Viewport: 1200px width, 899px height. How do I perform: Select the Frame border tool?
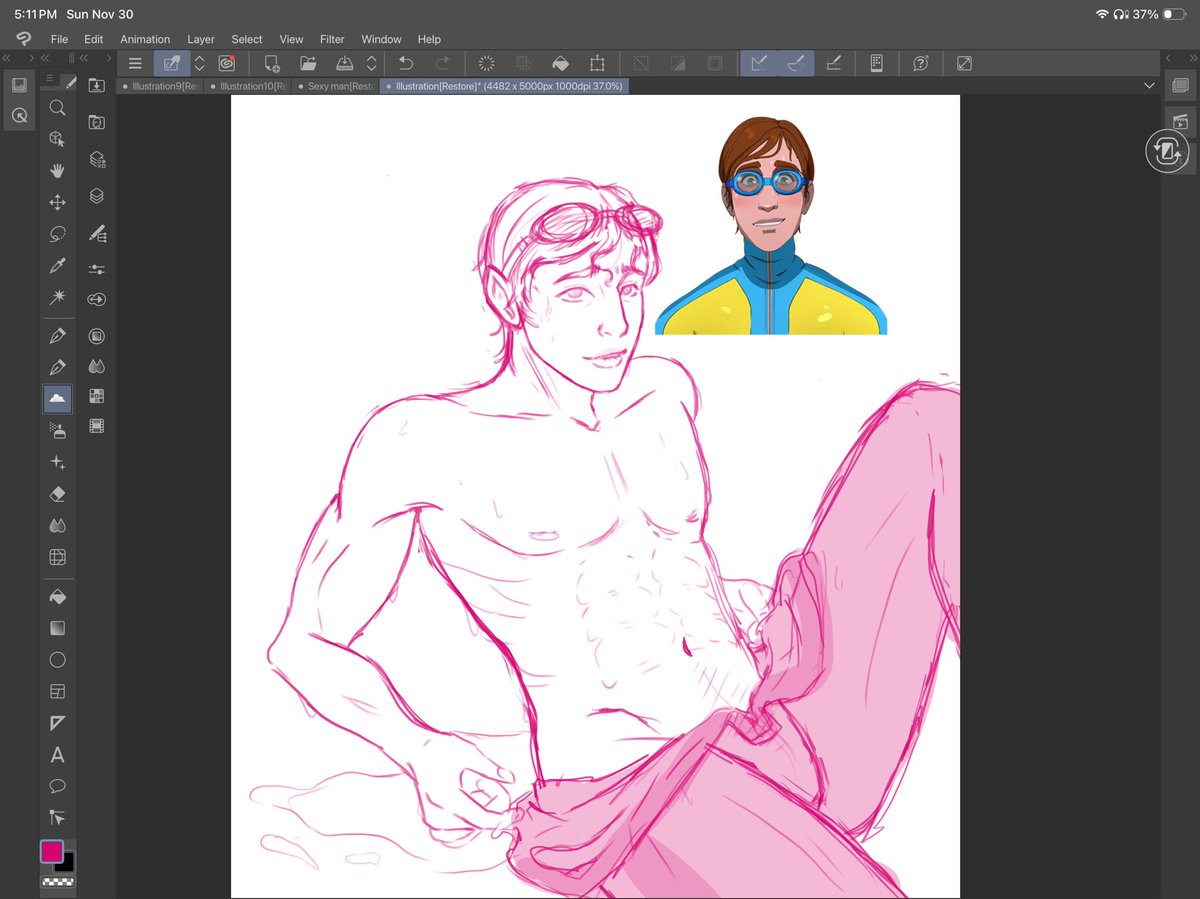[x=57, y=691]
